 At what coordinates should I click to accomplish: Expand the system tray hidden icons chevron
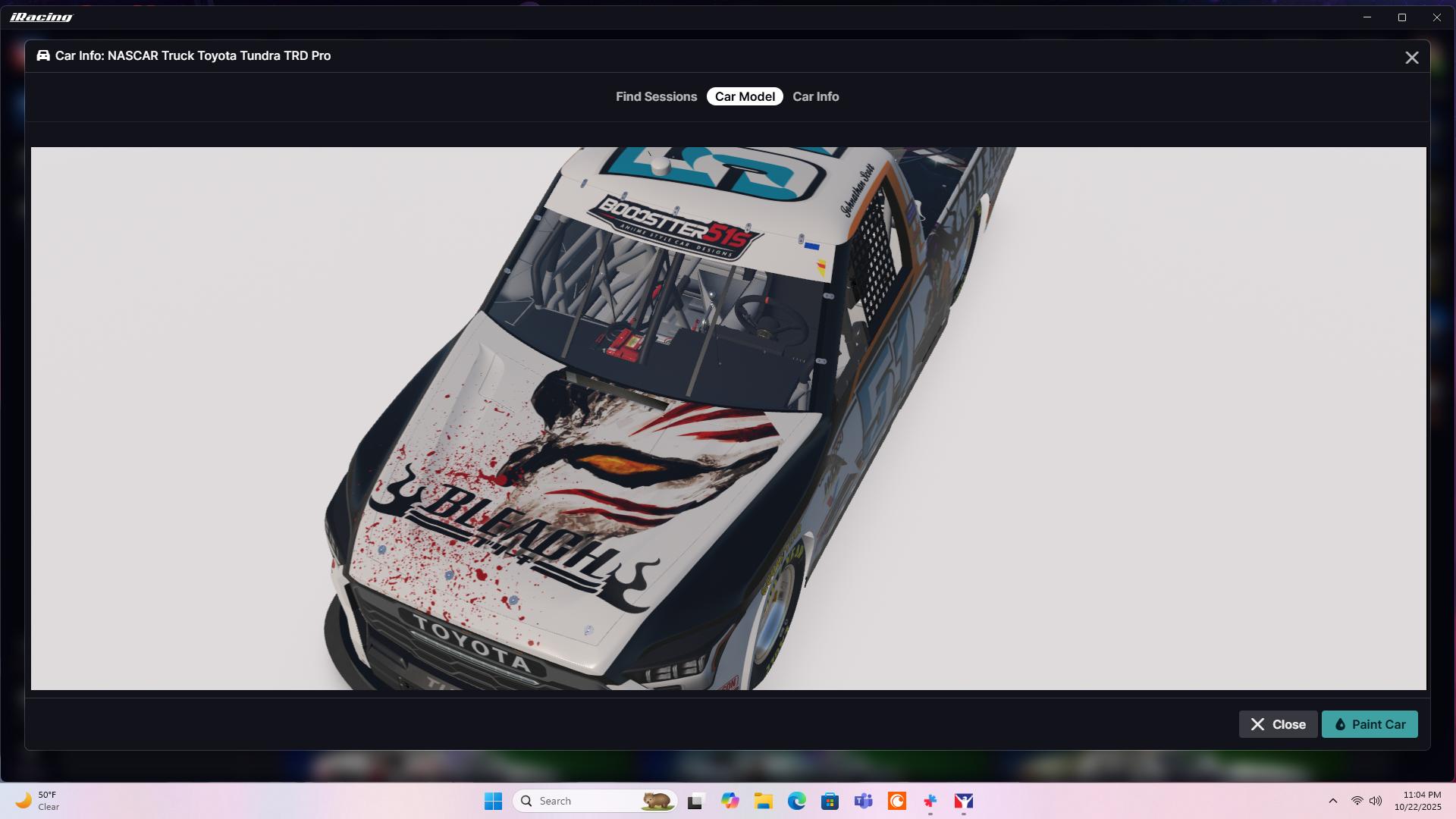(x=1332, y=801)
